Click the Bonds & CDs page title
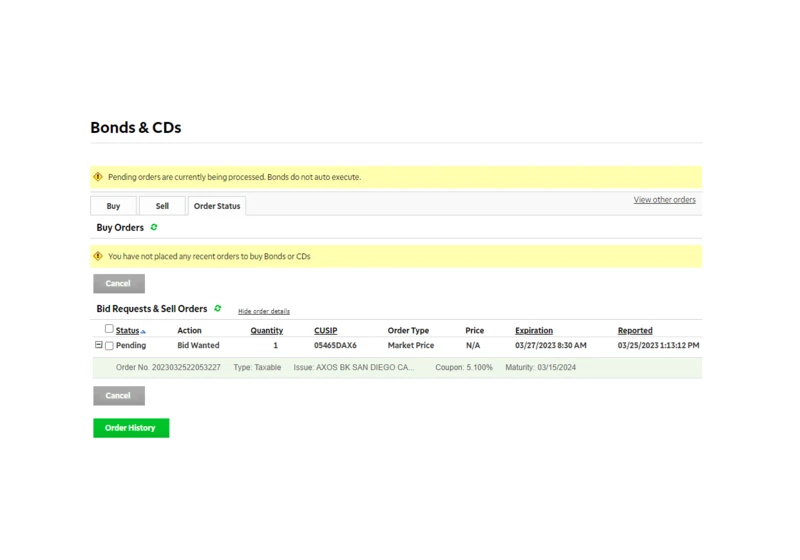Viewport: 800px width, 560px height. 136,128
